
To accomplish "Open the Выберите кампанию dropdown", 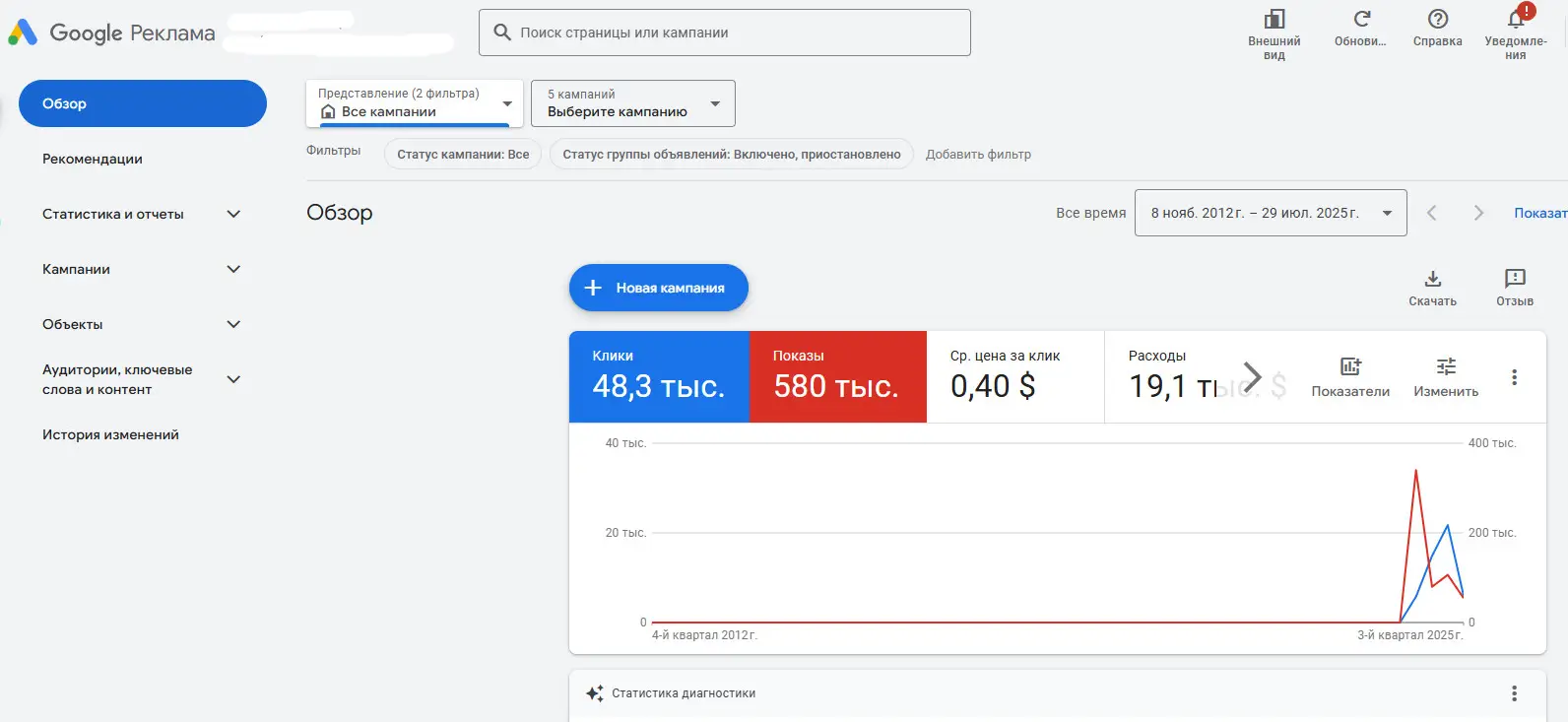I will (632, 103).
